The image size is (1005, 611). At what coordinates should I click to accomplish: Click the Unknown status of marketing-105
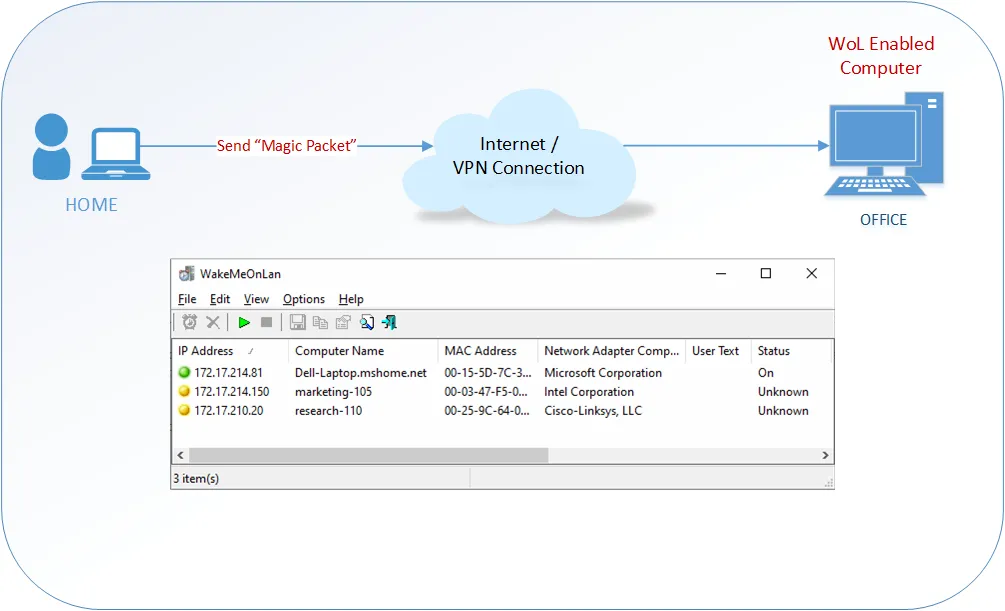(x=783, y=392)
